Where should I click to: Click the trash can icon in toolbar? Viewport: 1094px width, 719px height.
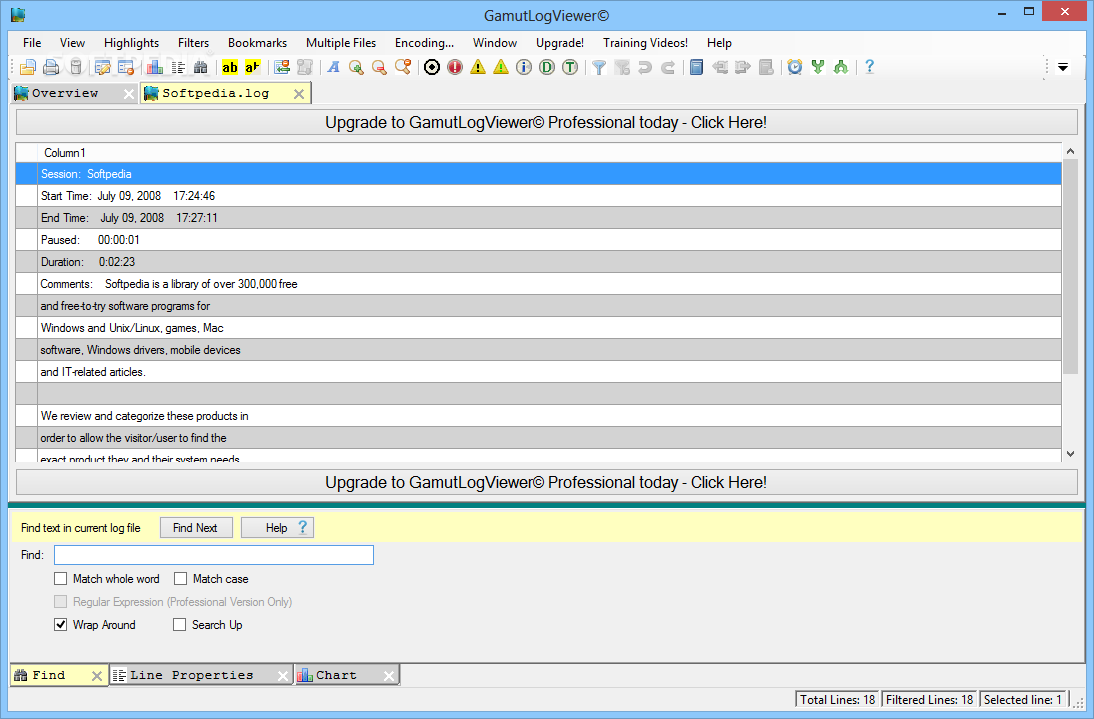(76, 68)
